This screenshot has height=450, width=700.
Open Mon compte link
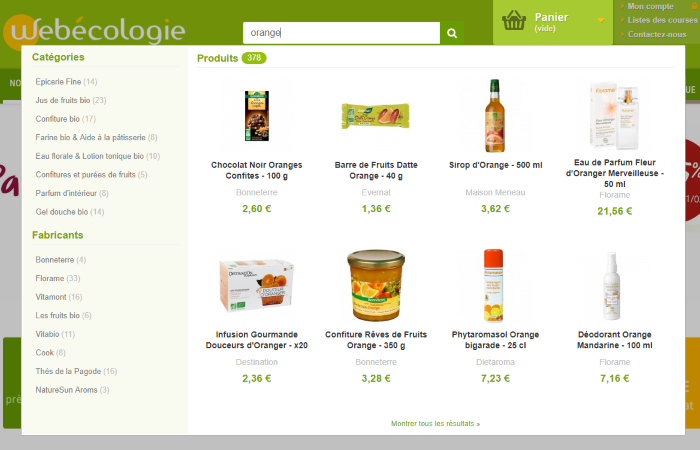pyautogui.click(x=650, y=6)
